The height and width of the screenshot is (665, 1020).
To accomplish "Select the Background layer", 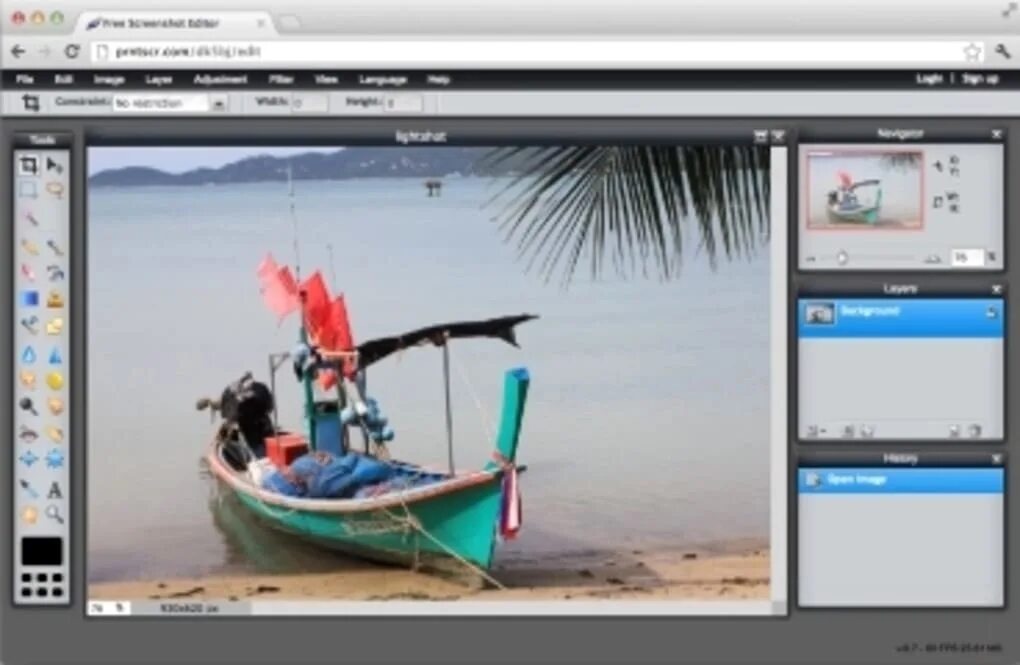I will point(870,311).
